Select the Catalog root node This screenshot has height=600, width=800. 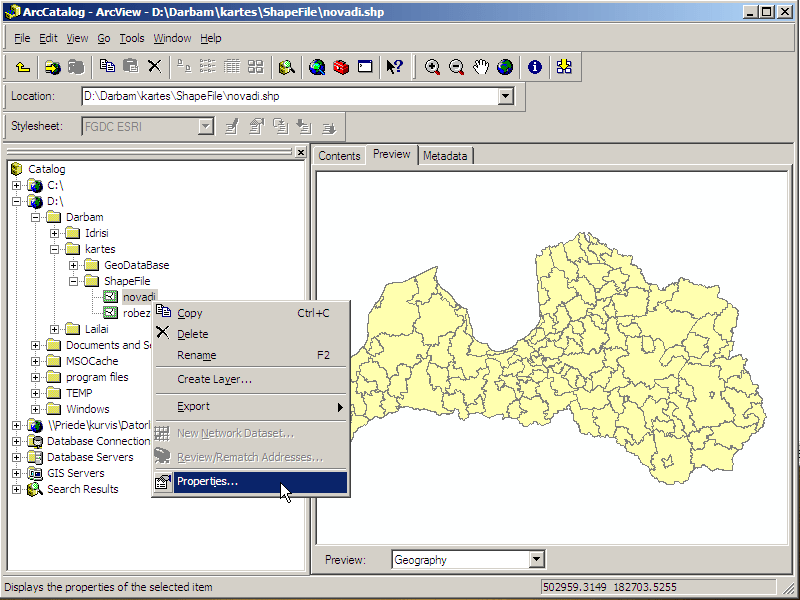pyautogui.click(x=46, y=169)
